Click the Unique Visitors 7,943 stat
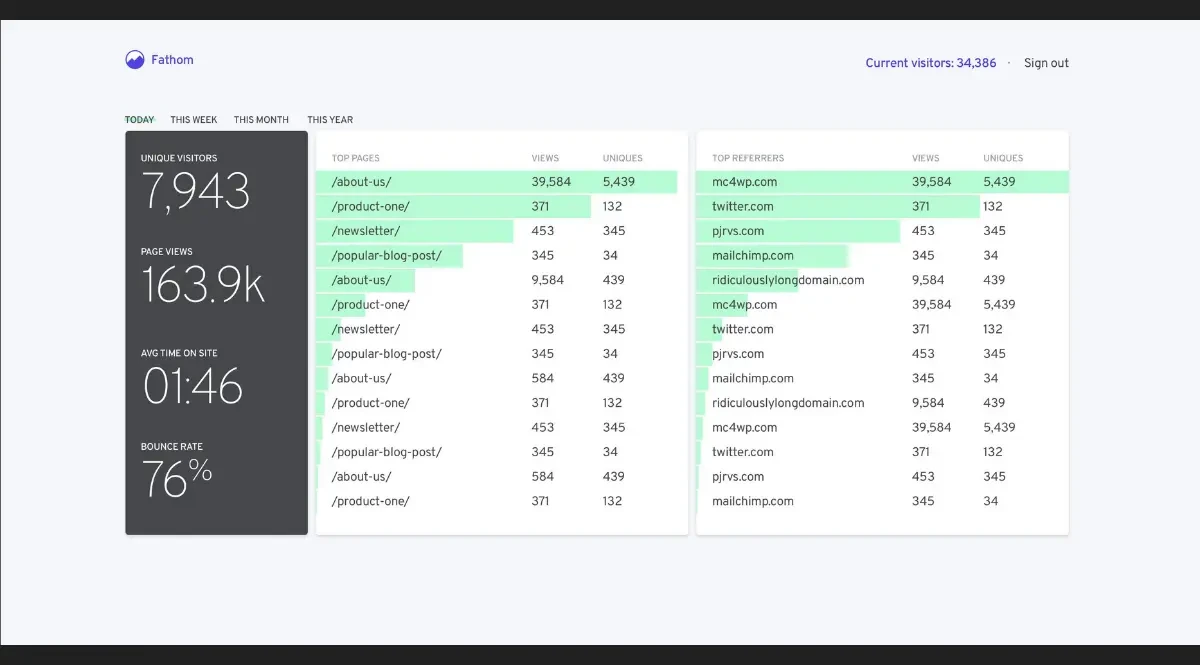This screenshot has height=665, width=1200. 195,190
